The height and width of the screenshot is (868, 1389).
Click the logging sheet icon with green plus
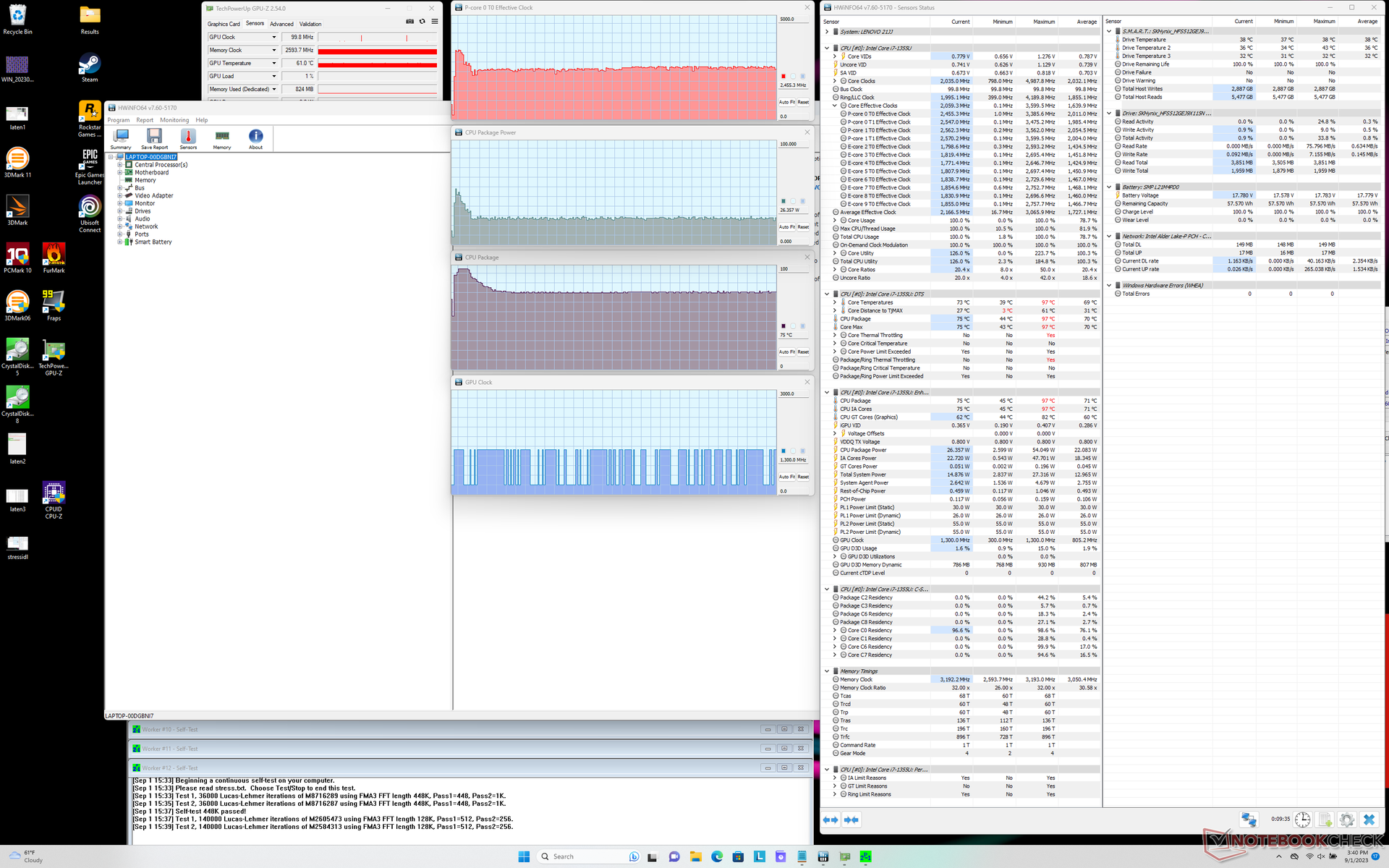(x=1325, y=820)
